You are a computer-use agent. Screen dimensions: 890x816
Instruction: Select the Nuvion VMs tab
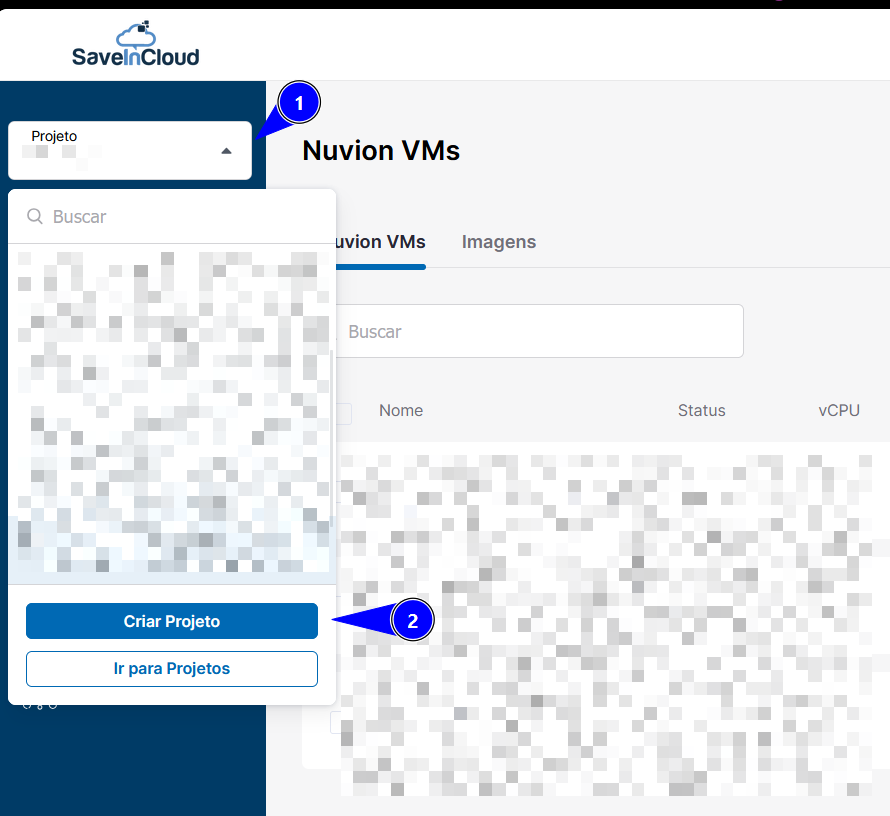[x=380, y=242]
